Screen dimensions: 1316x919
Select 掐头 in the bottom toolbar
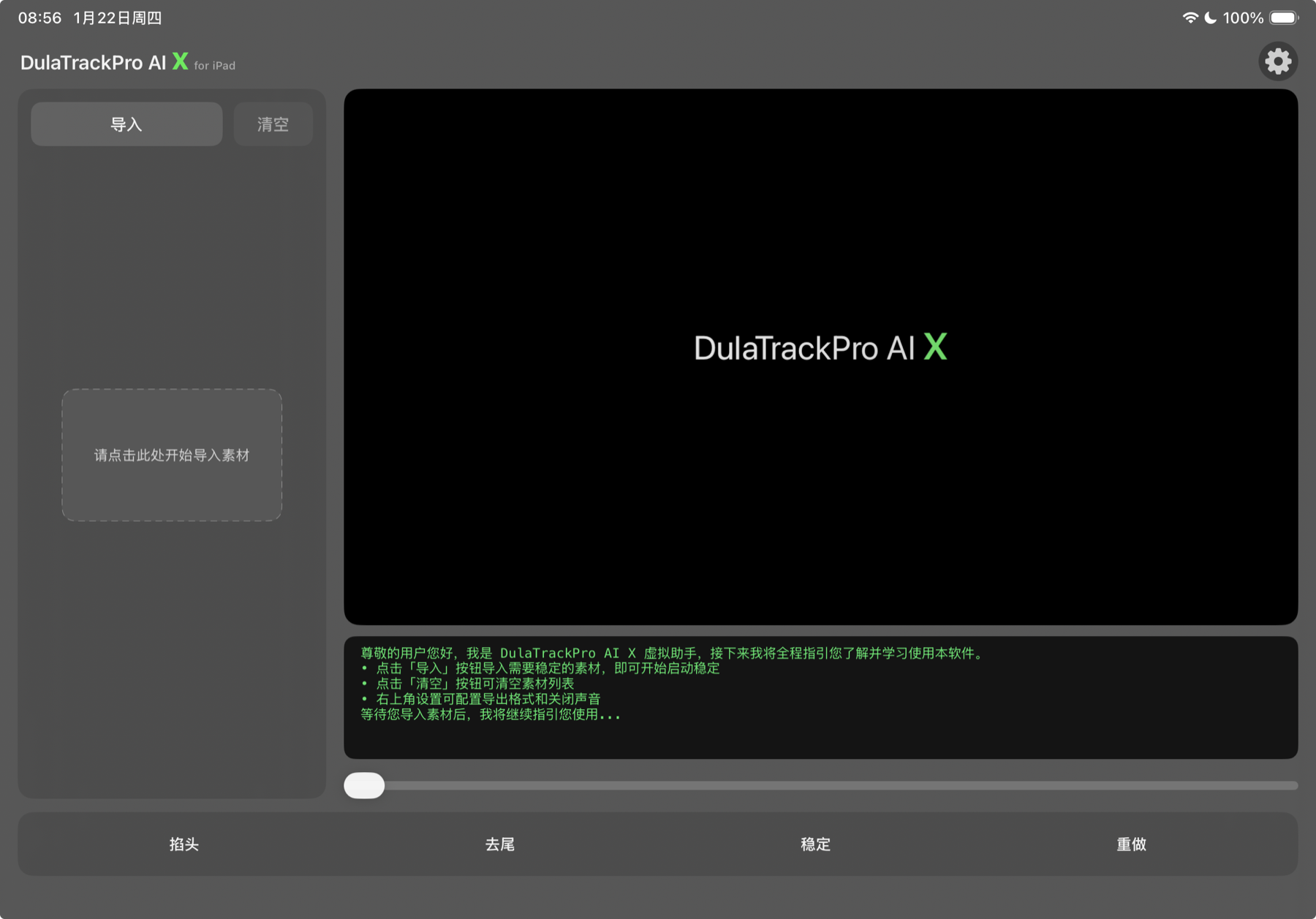point(184,844)
